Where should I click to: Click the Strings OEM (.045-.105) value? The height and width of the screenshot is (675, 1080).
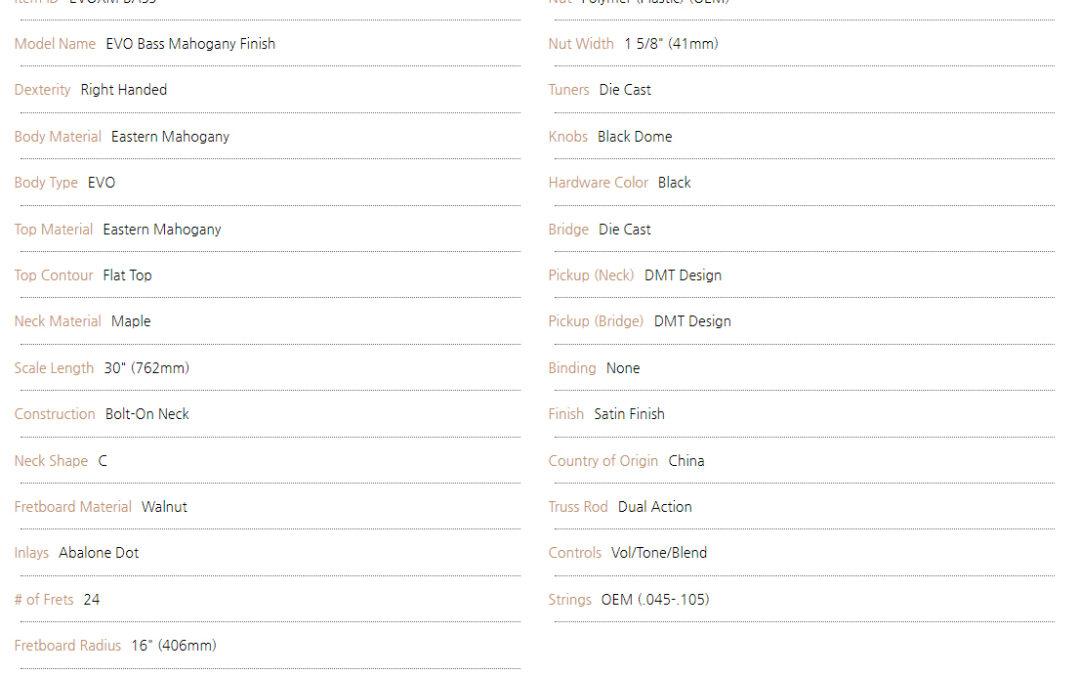point(655,600)
